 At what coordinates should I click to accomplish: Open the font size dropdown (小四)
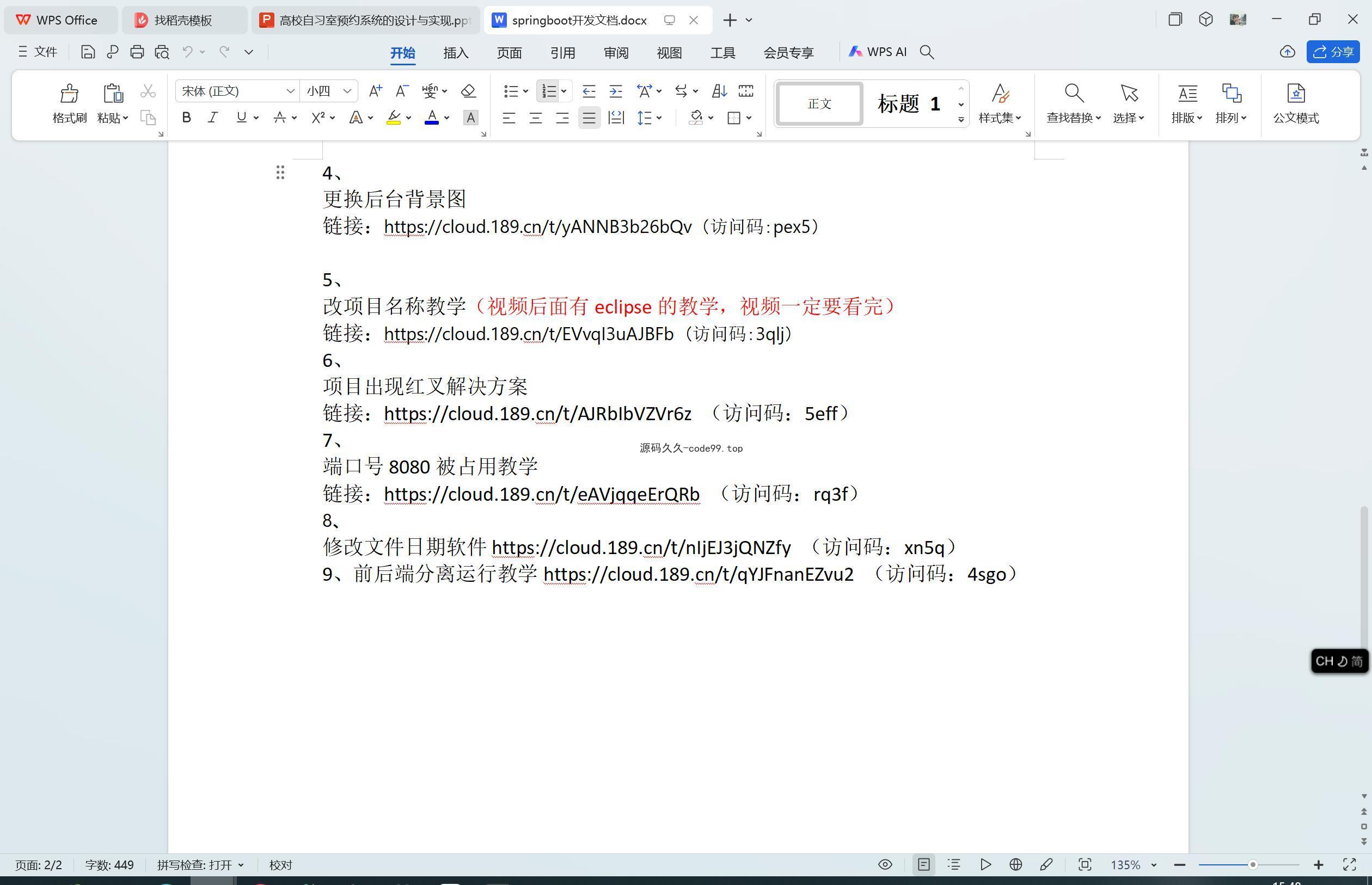347,91
